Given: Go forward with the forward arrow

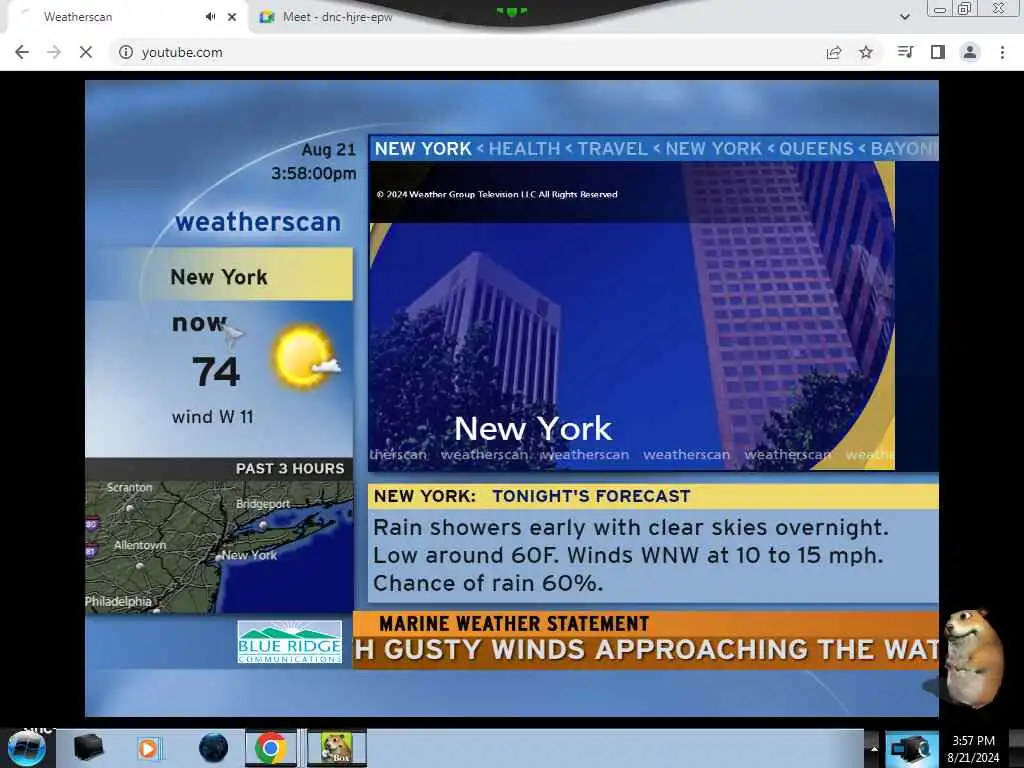Looking at the screenshot, I should click(x=54, y=52).
